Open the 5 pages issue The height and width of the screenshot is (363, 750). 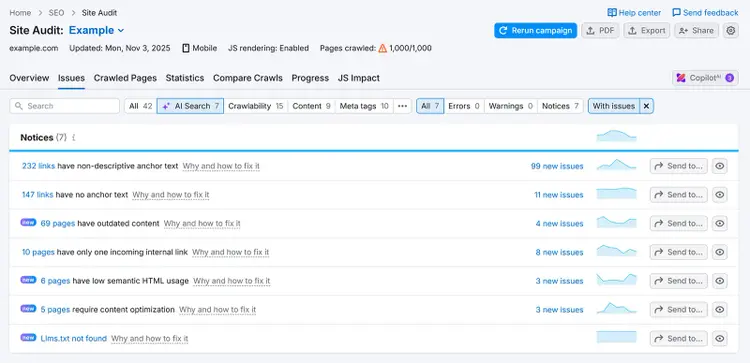click(x=55, y=309)
